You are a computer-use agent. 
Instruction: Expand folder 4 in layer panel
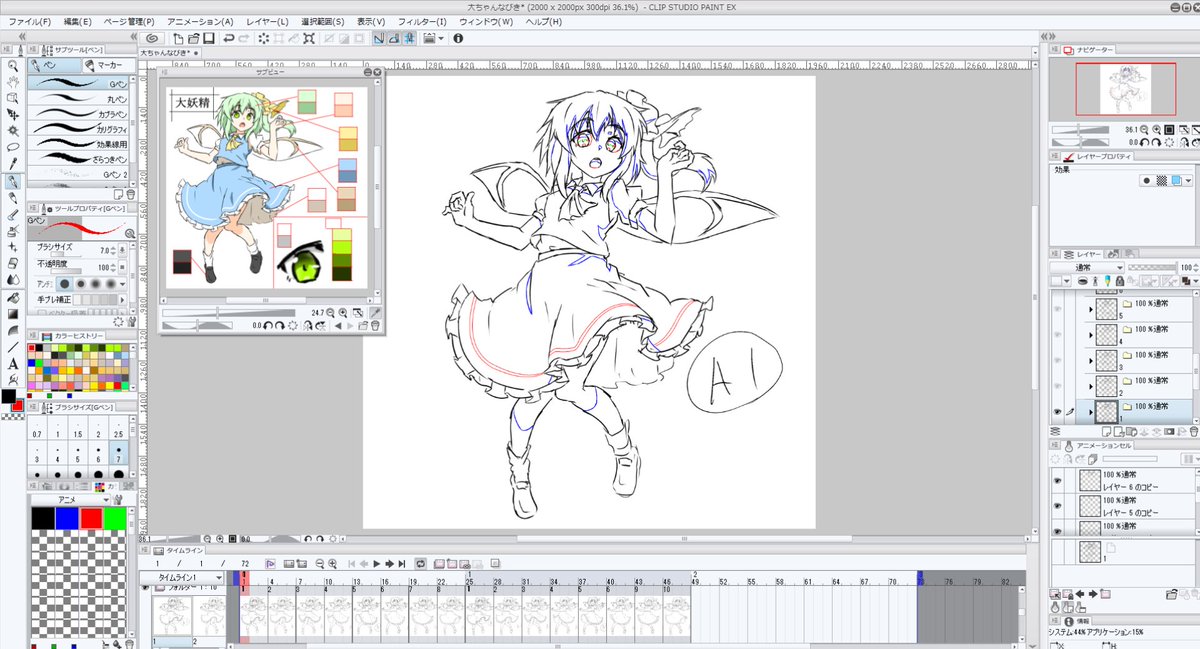(1091, 335)
